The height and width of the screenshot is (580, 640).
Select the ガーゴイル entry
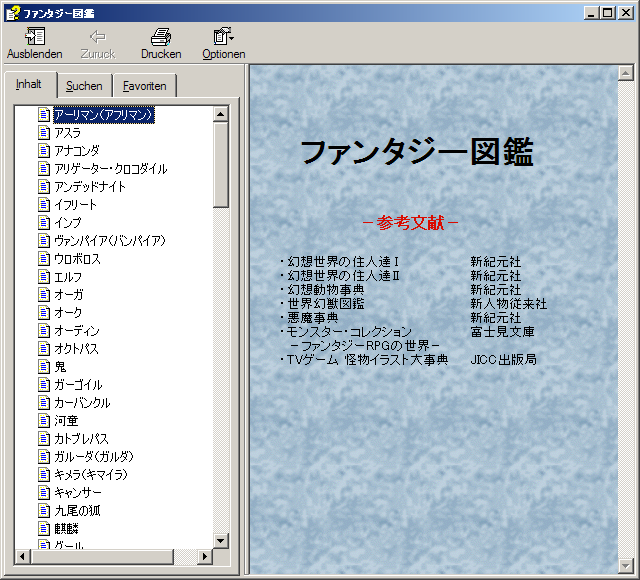(x=78, y=385)
